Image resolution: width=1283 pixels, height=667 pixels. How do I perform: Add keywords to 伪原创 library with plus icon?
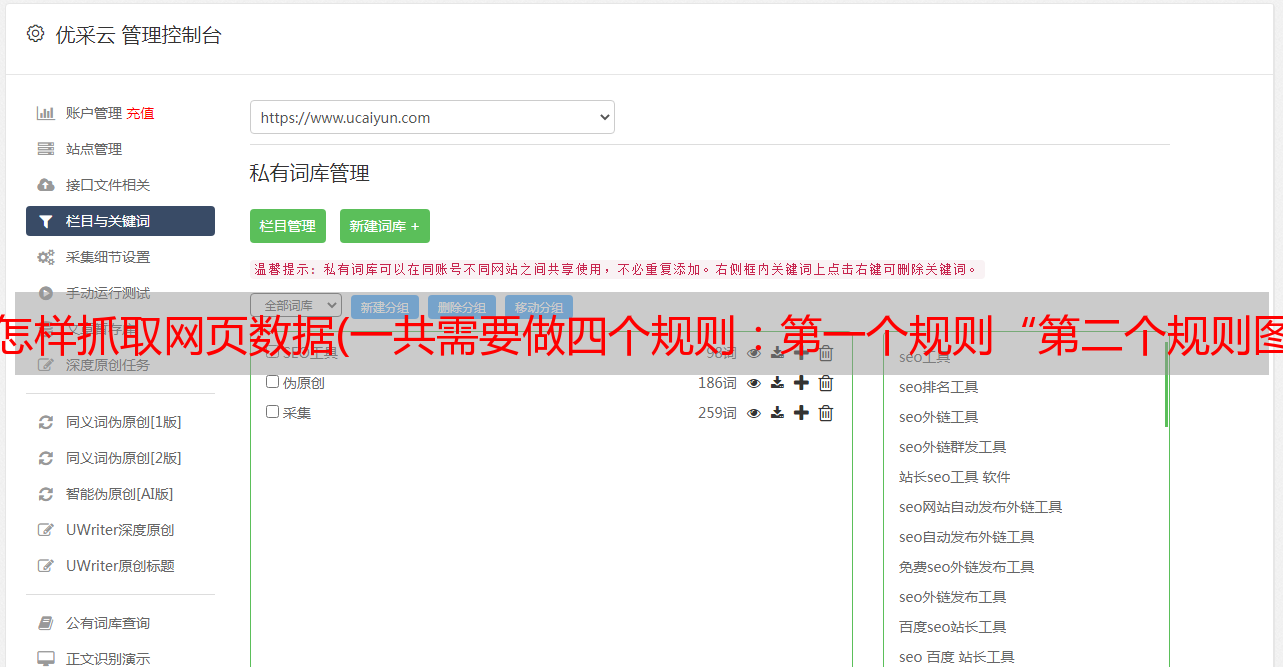tap(801, 383)
